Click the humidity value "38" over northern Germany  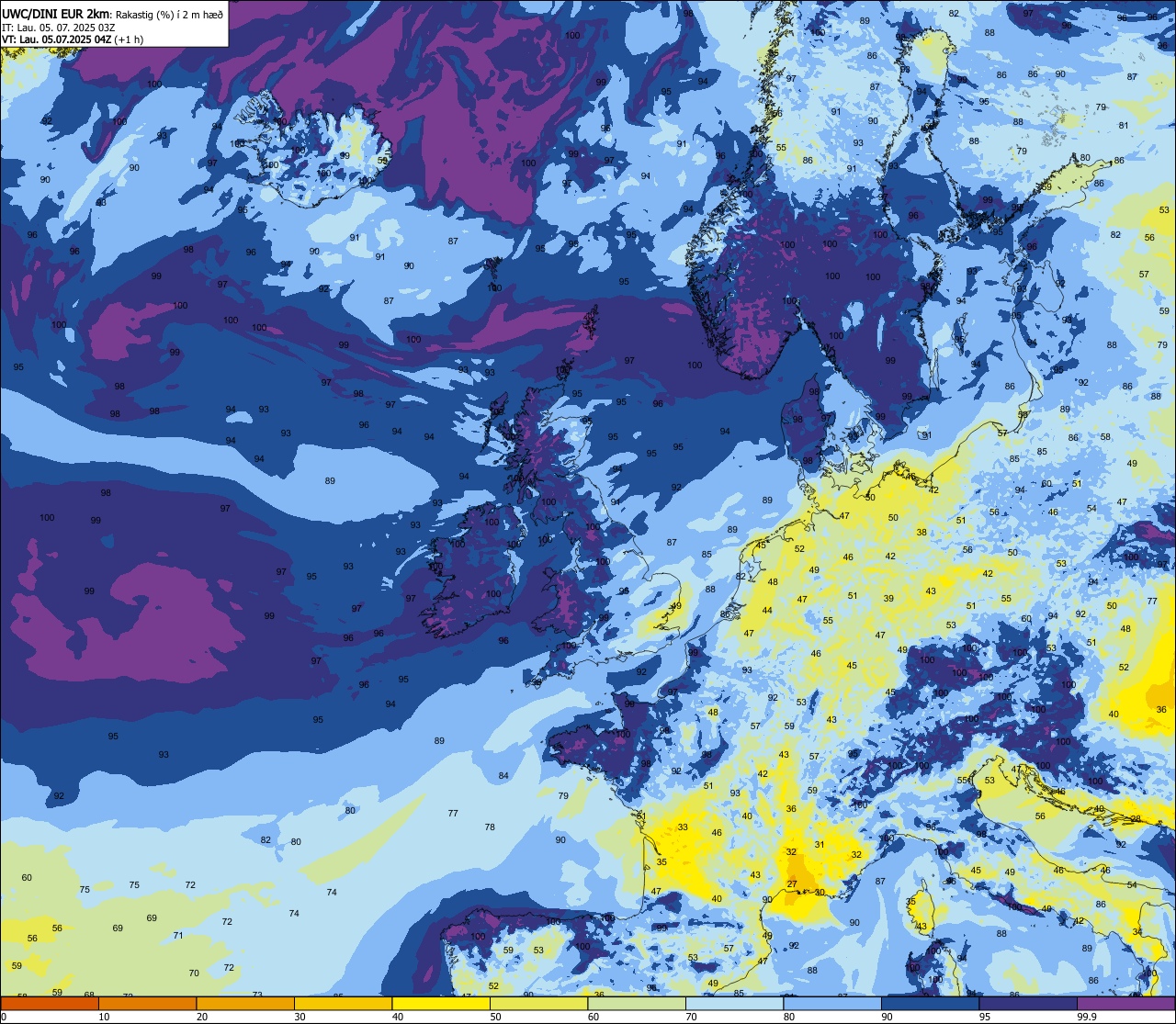click(x=922, y=533)
